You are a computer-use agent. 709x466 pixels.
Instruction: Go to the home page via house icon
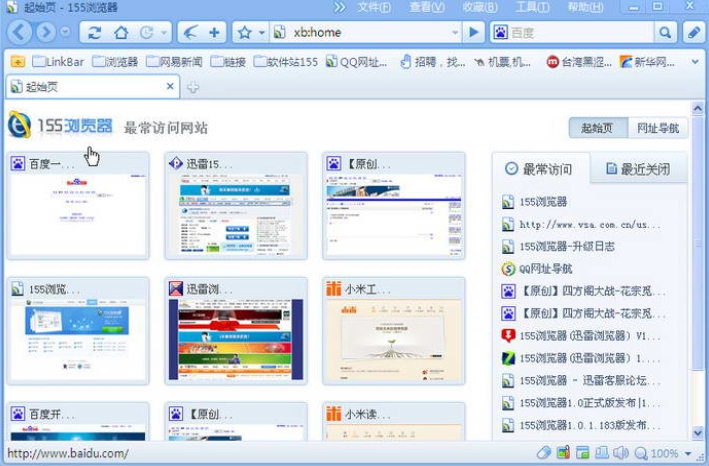(121, 33)
